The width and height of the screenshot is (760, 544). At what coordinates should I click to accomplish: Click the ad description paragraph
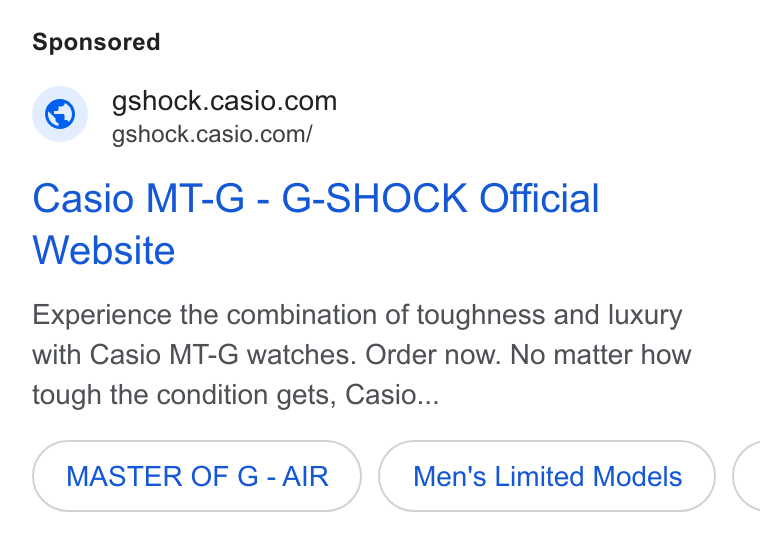362,355
